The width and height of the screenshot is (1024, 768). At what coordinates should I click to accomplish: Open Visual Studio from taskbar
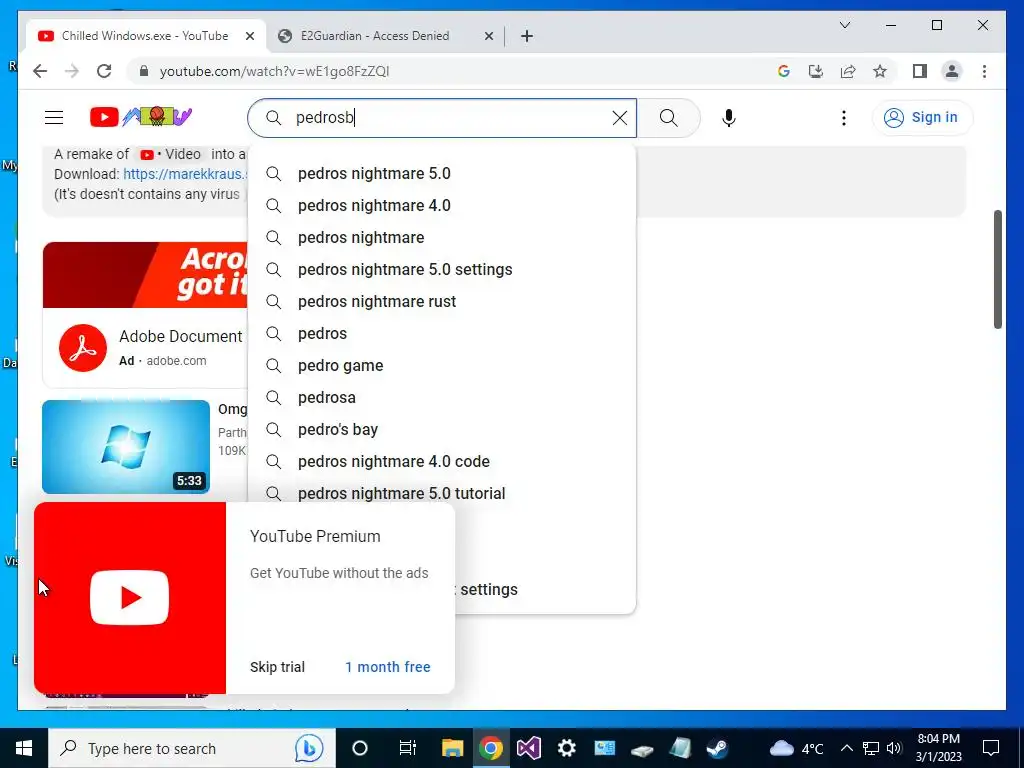pos(528,748)
